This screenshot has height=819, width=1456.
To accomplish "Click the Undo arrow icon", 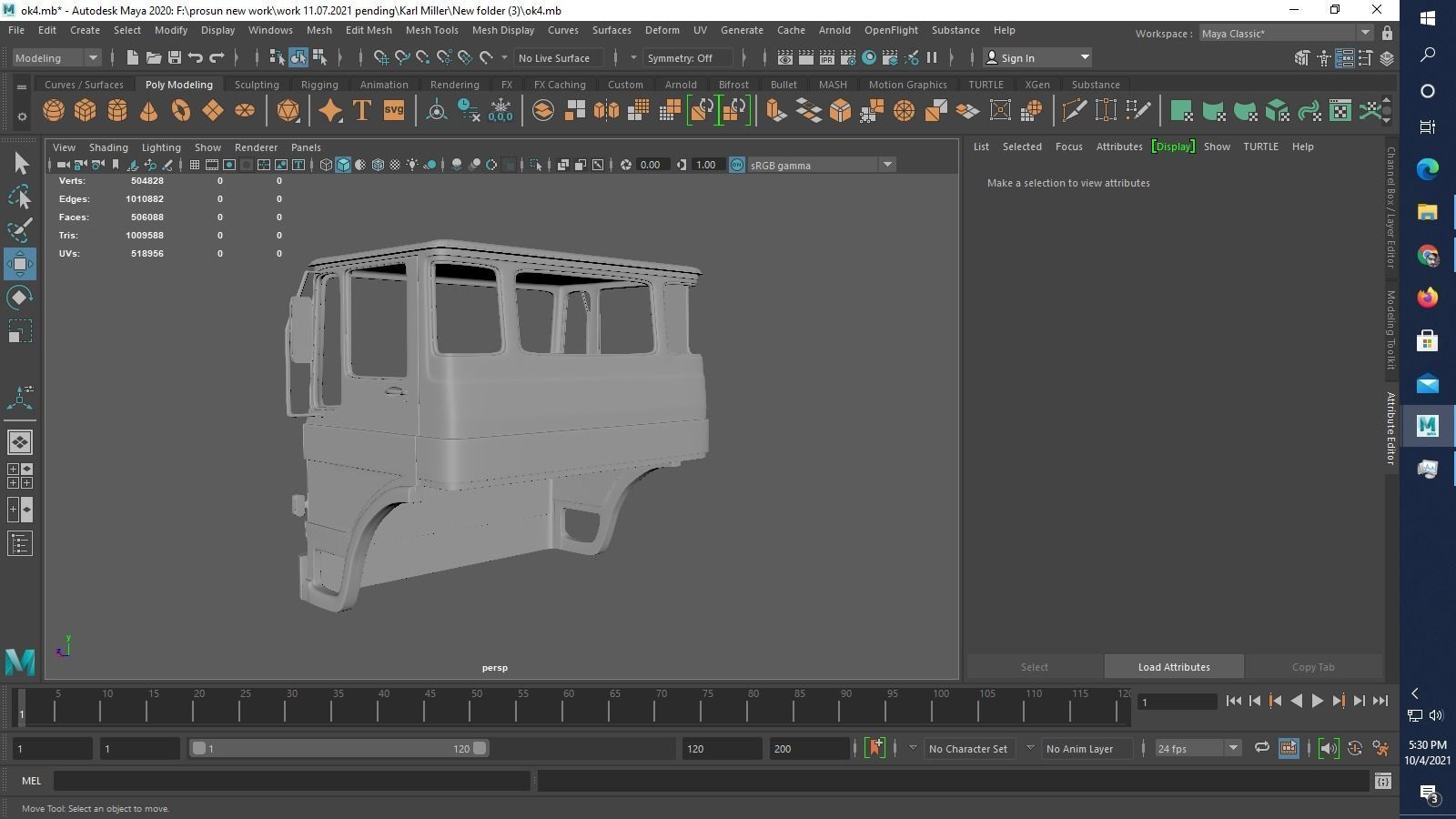I will click(x=196, y=57).
